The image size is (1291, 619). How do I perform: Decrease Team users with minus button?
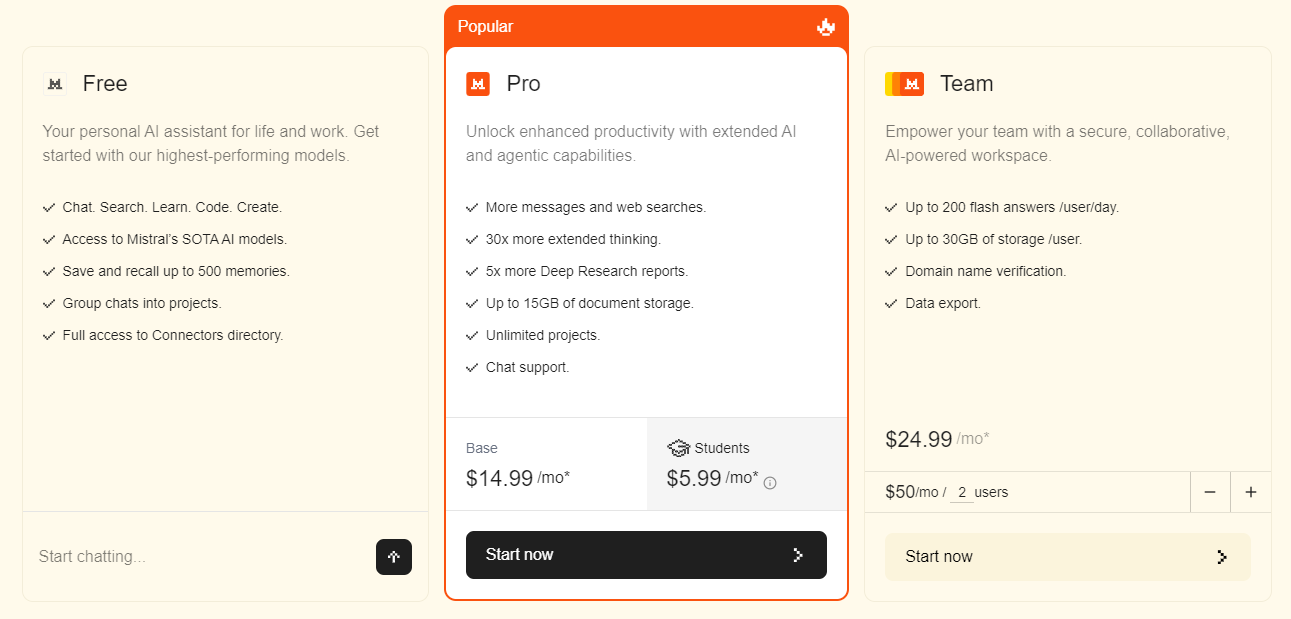tap(1210, 492)
